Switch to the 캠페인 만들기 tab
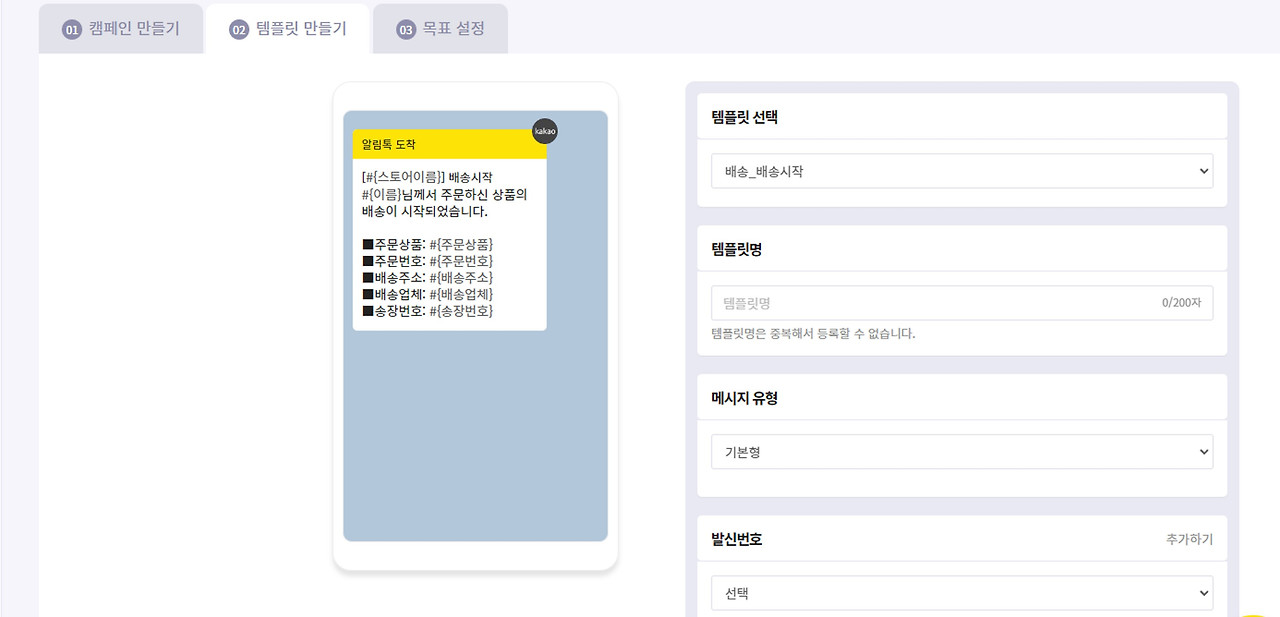 (121, 29)
